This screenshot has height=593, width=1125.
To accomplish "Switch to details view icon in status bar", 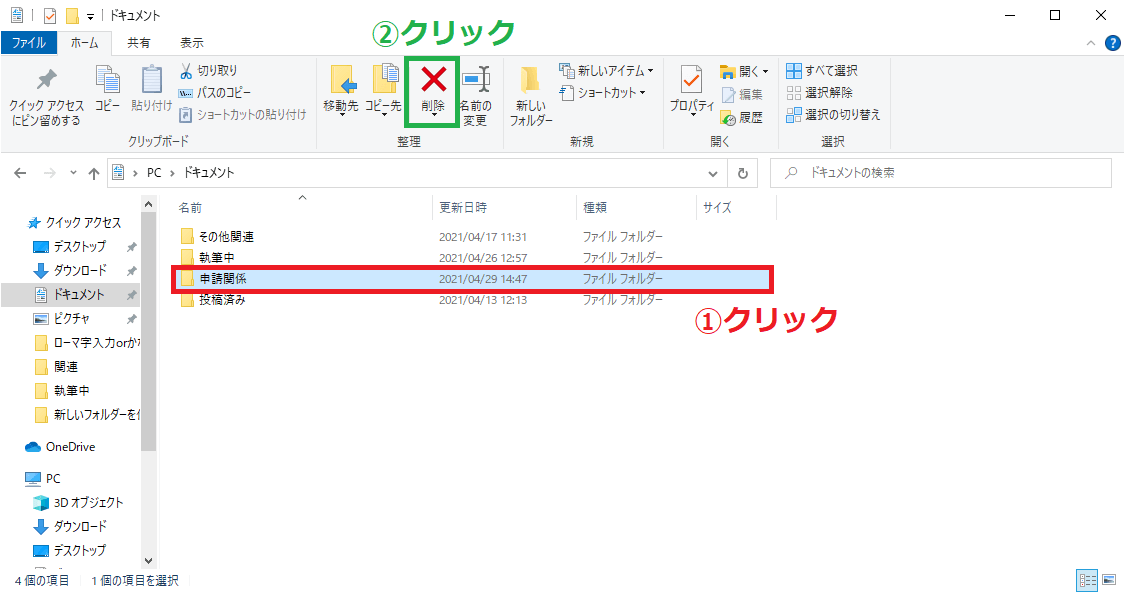I will click(1088, 580).
